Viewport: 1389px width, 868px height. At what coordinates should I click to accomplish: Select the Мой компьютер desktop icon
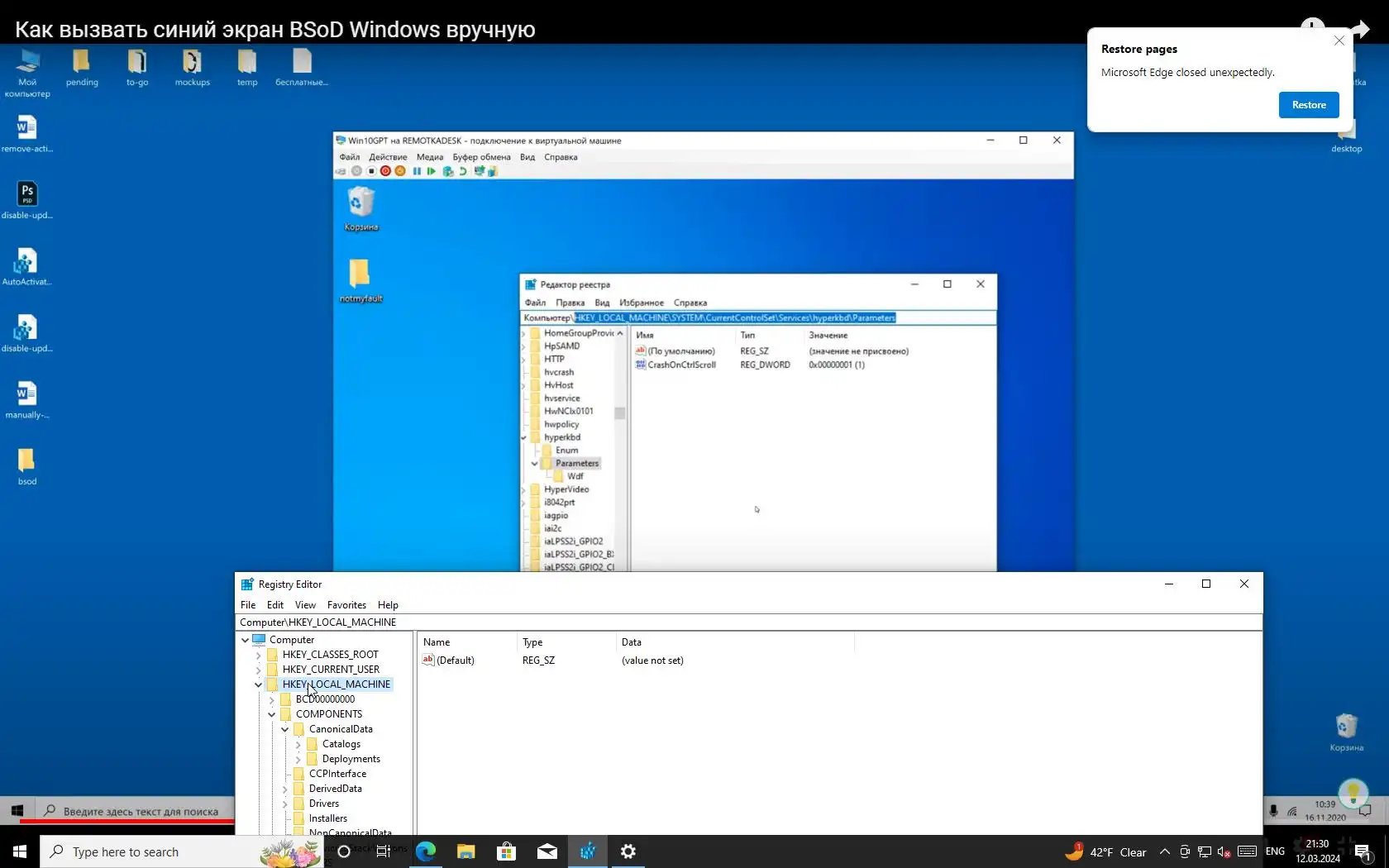[27, 73]
